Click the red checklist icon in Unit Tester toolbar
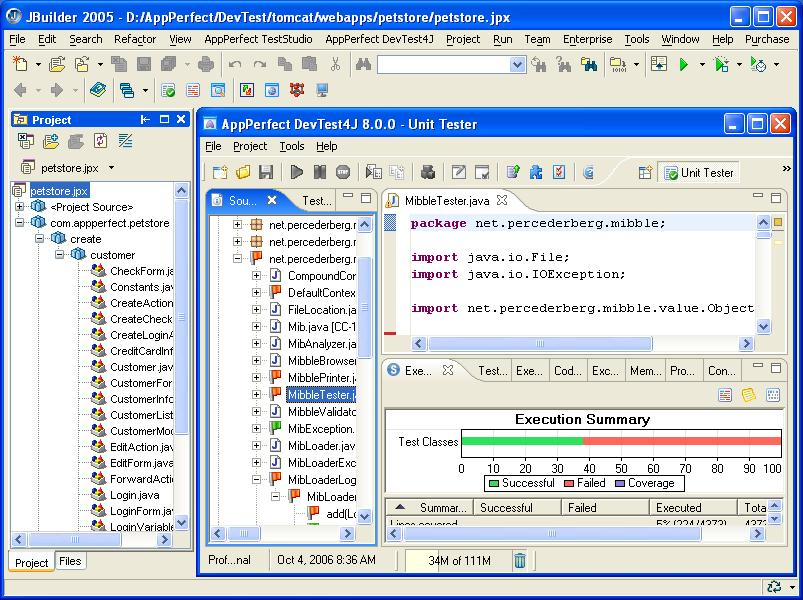803x600 pixels. 559,172
